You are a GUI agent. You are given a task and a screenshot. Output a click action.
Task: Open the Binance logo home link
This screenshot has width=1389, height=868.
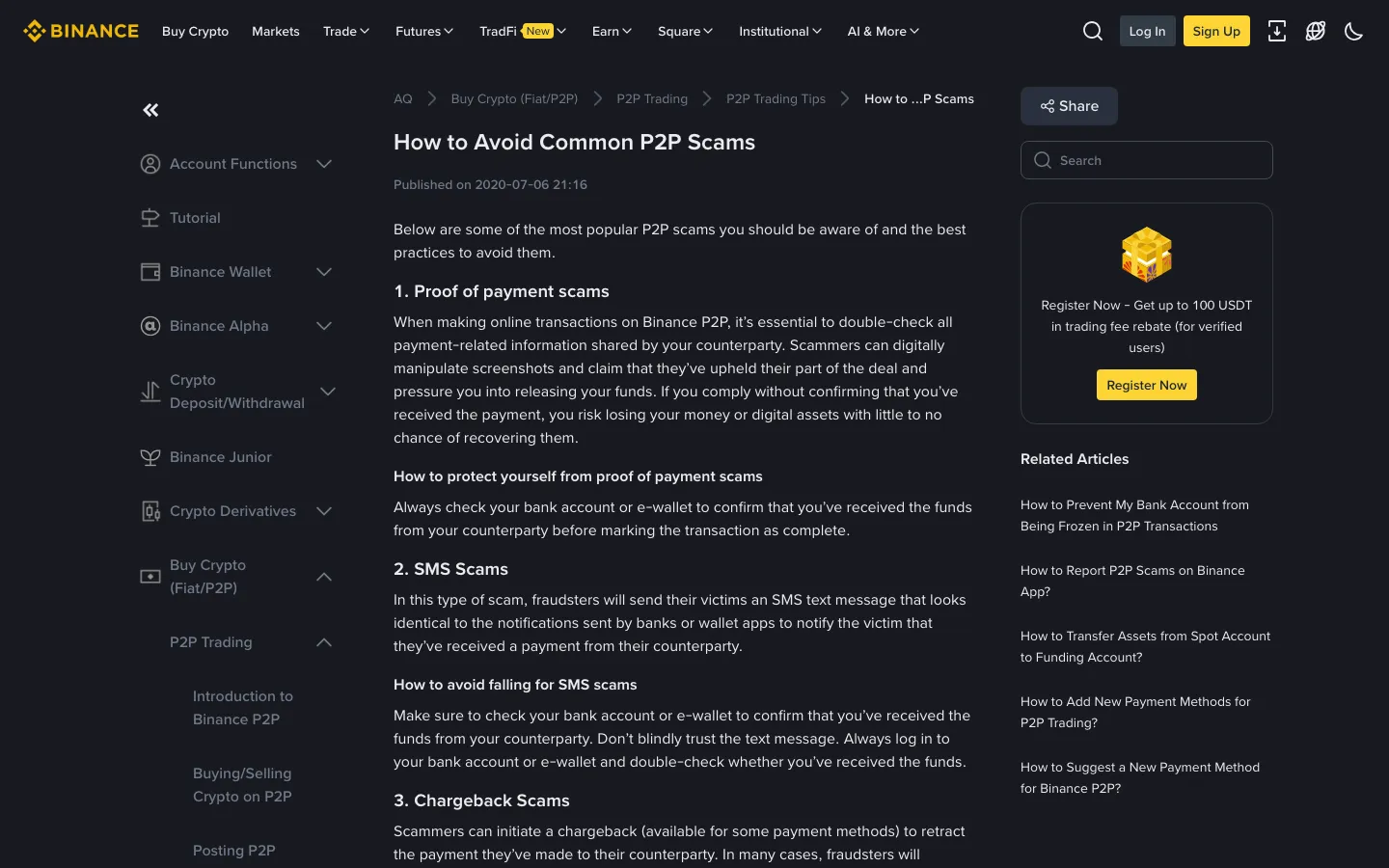coord(81,31)
